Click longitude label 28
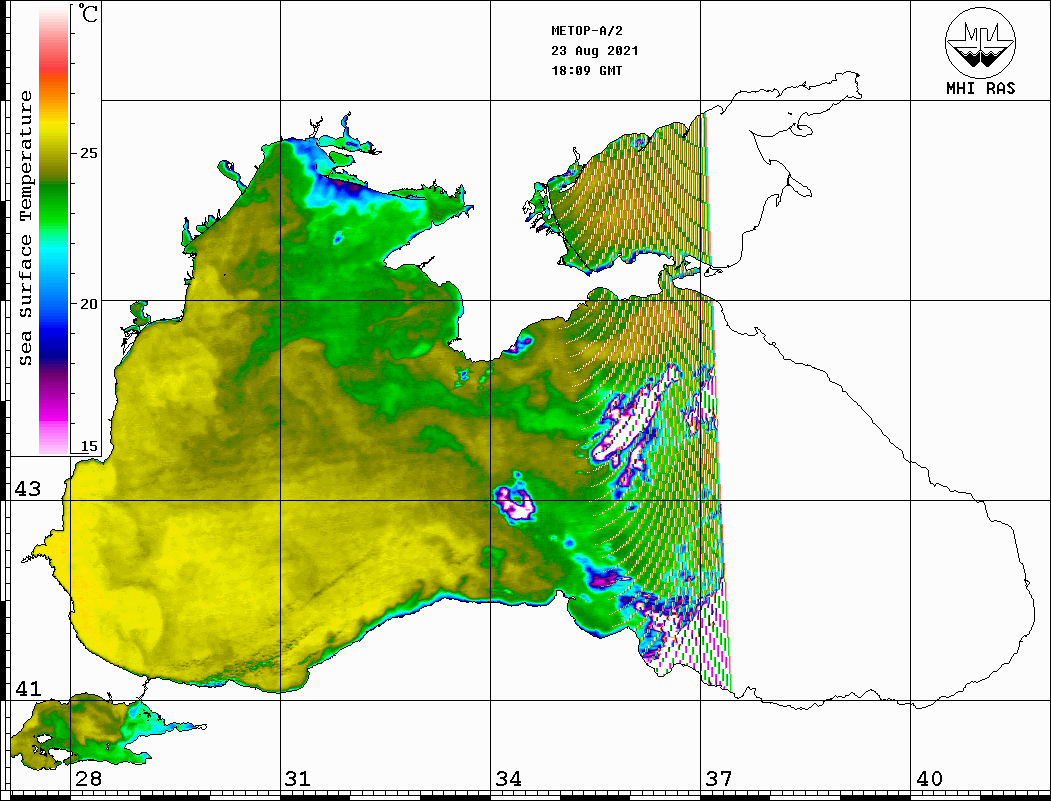This screenshot has width=1051, height=801. point(88,778)
